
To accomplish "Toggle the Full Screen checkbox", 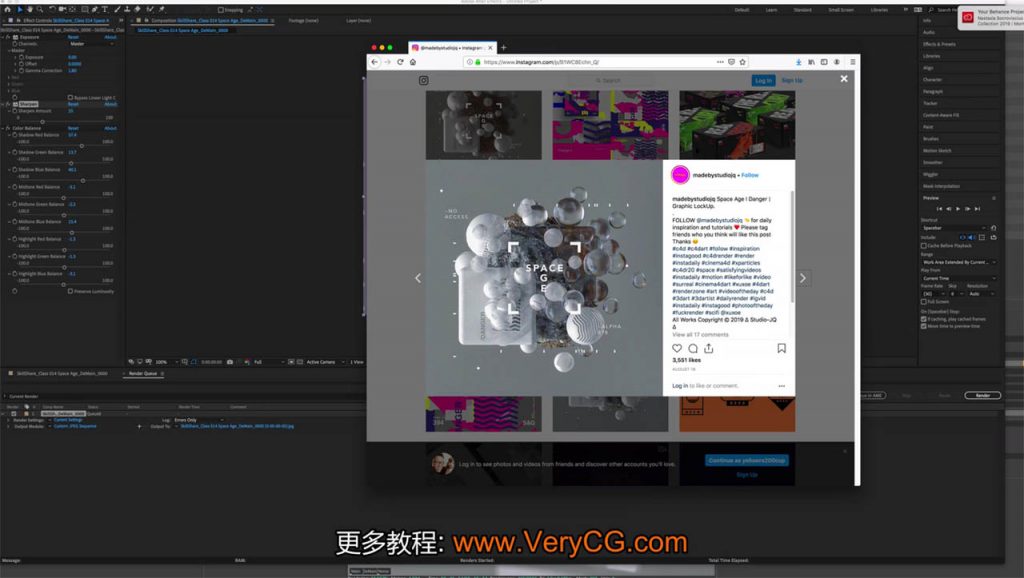I will (923, 302).
